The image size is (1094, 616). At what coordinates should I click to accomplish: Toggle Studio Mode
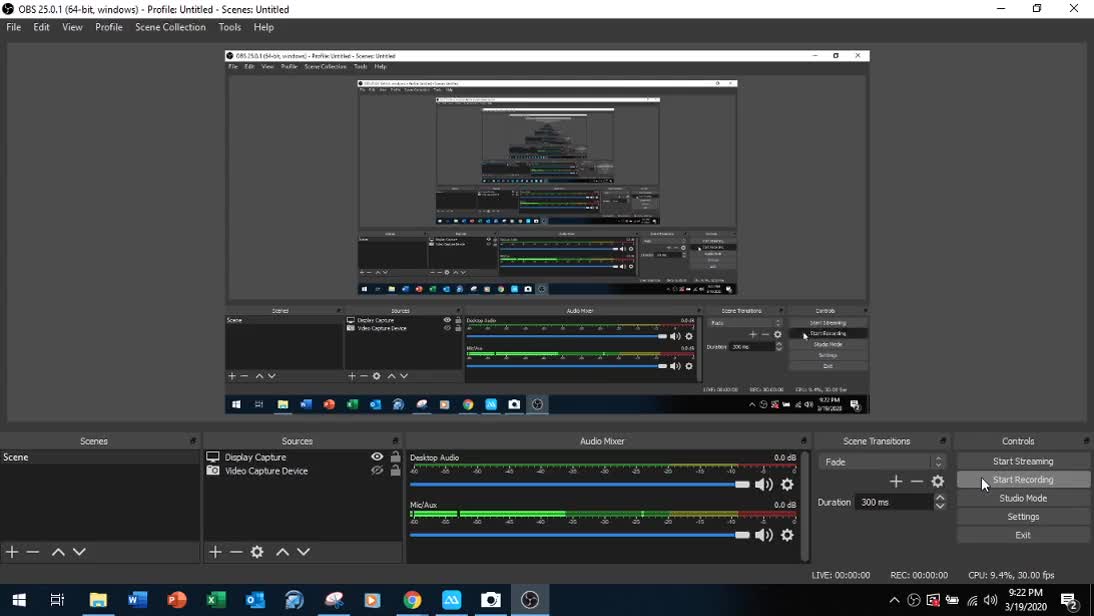[1023, 498]
